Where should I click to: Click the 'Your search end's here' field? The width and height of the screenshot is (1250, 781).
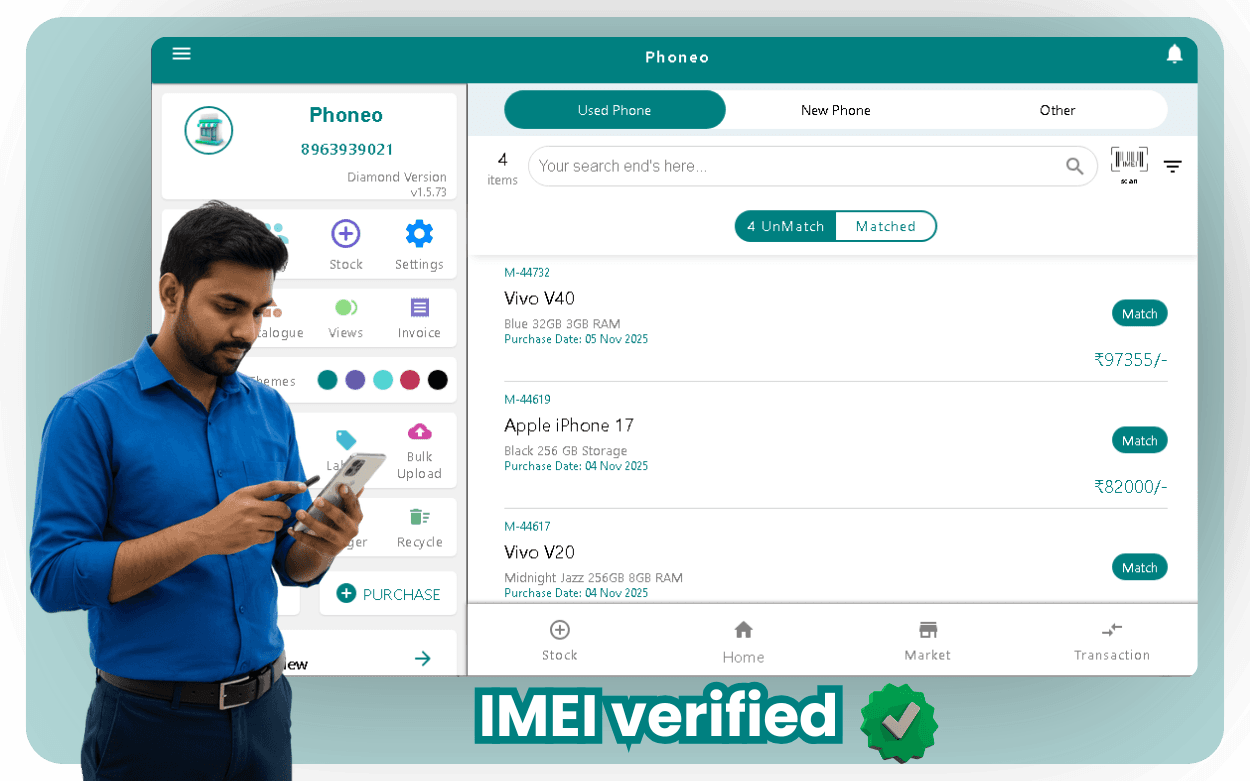[813, 166]
